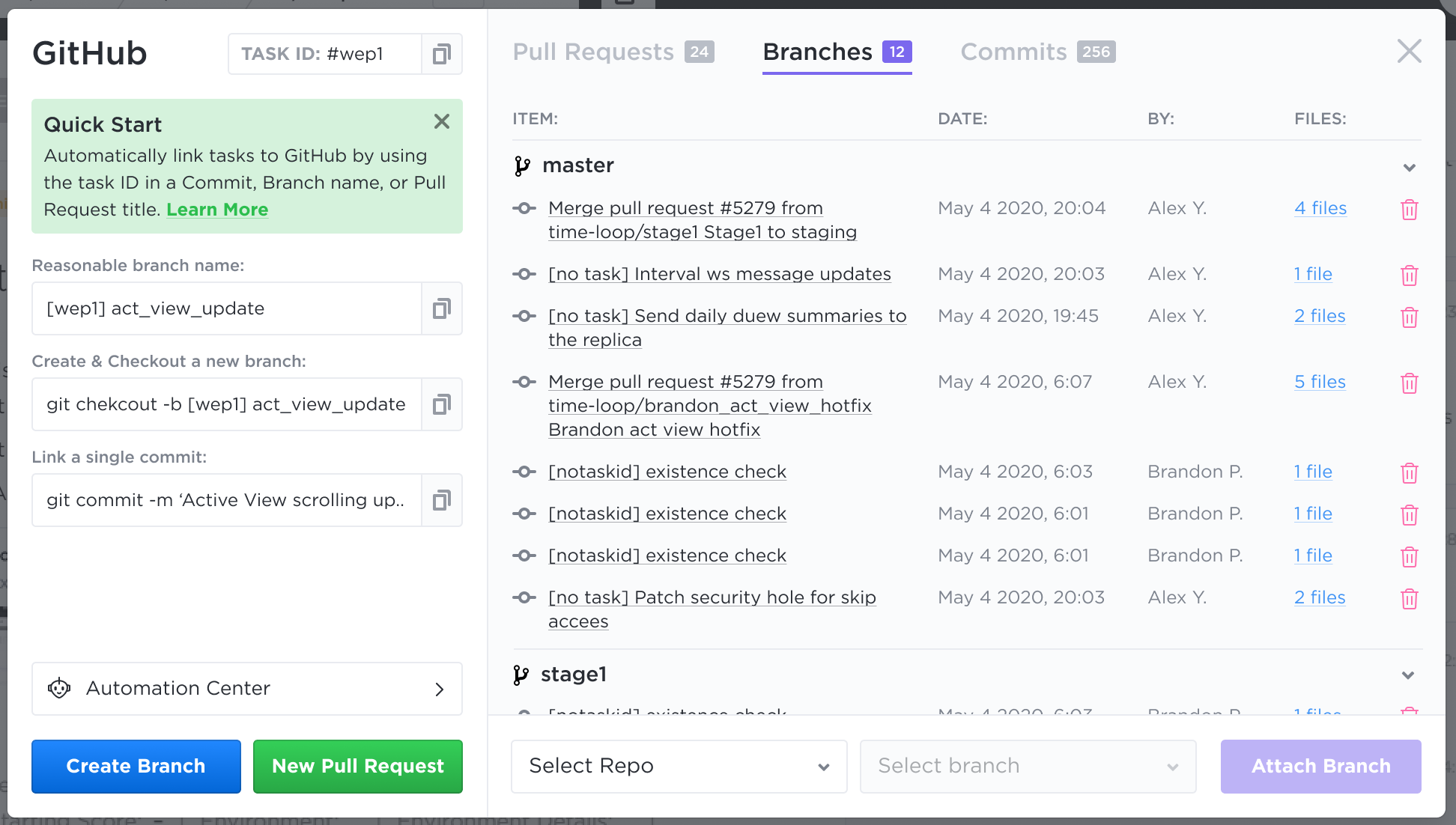Click the Create Branch button

point(136,766)
